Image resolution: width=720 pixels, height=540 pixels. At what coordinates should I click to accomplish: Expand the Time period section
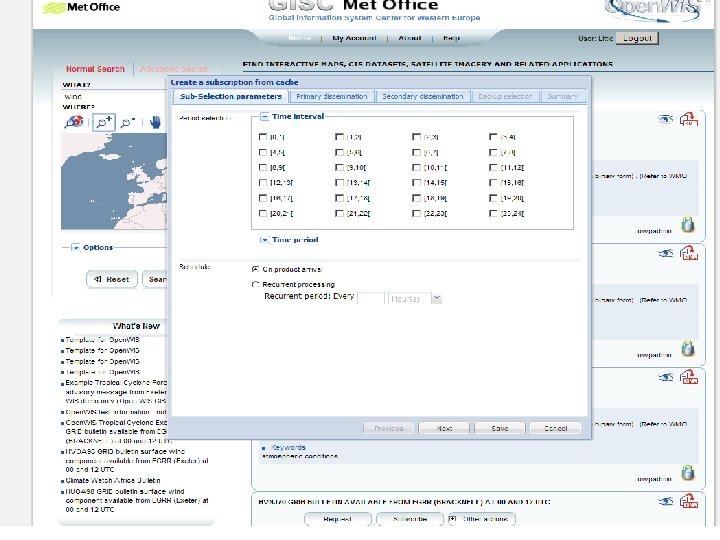(x=264, y=240)
